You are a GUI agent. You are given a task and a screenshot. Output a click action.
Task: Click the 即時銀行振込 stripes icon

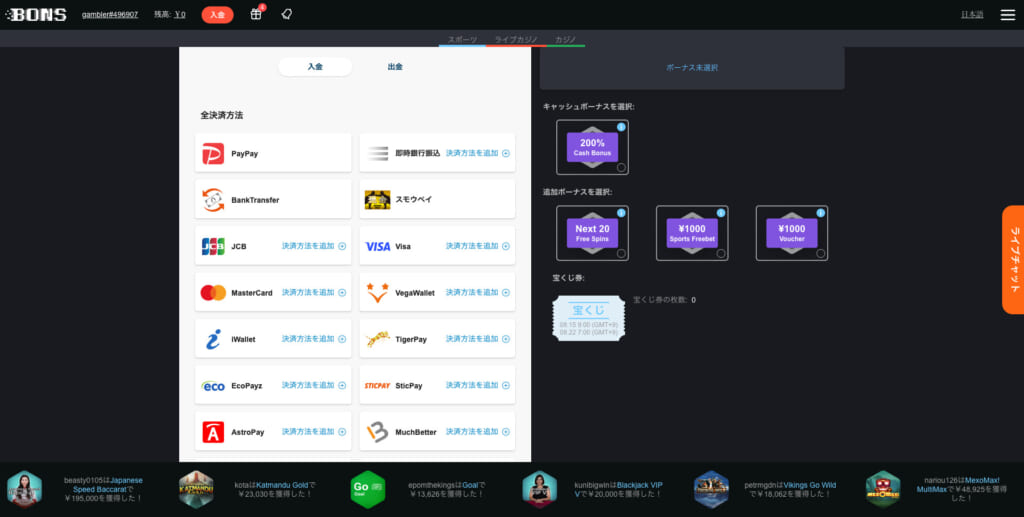click(377, 153)
